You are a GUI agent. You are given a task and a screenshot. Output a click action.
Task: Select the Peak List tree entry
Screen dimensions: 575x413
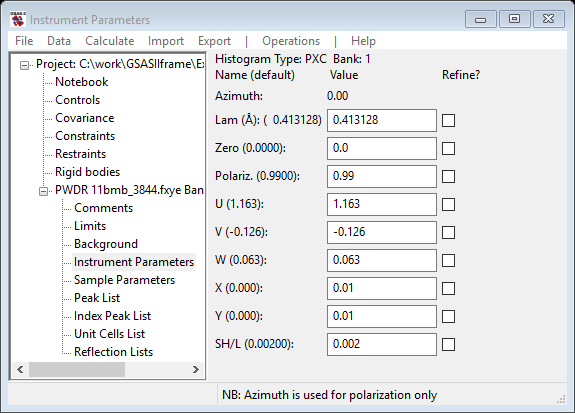pyautogui.click(x=97, y=298)
